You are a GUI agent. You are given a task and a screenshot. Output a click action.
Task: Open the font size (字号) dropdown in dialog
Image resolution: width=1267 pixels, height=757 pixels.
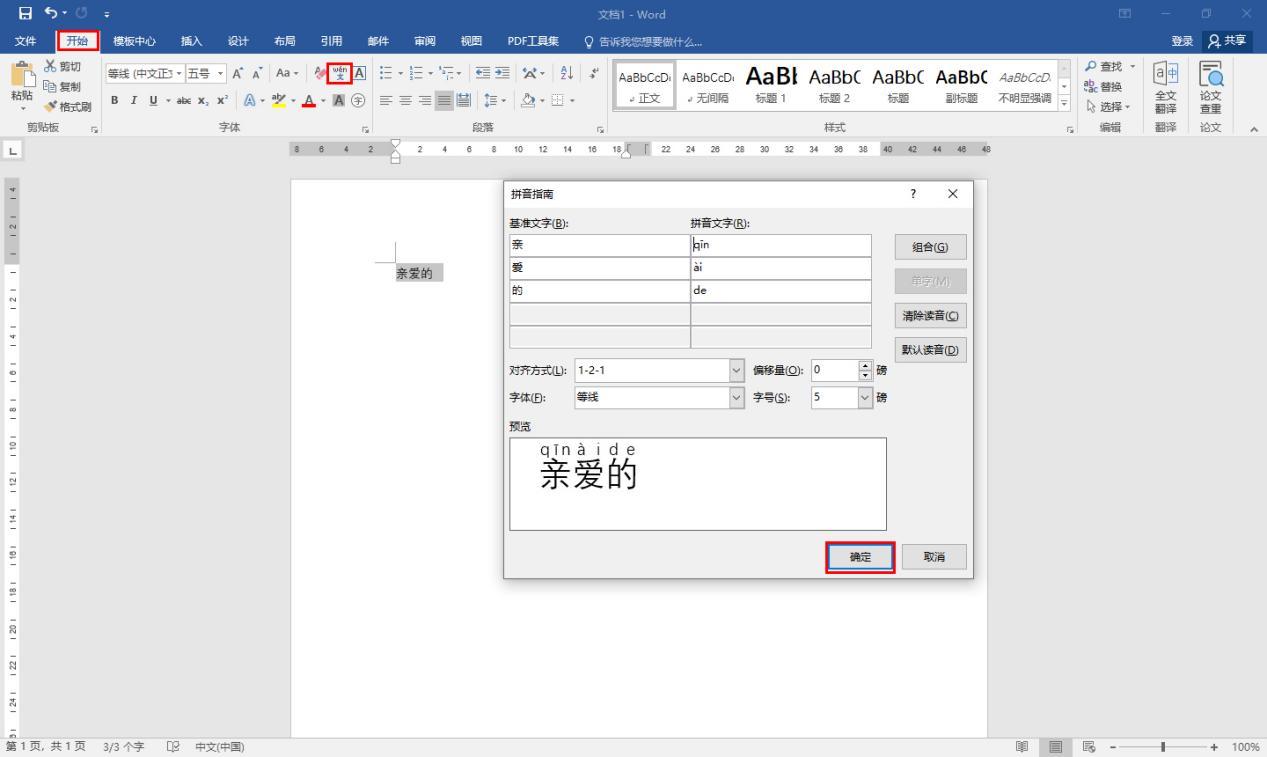864,397
